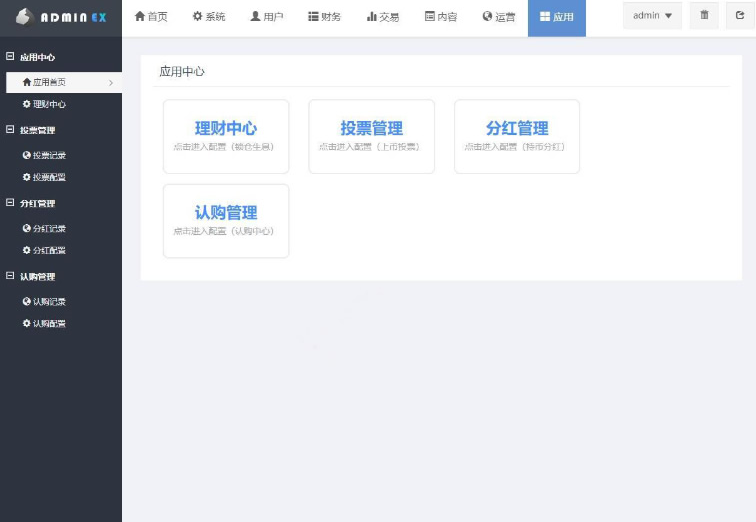This screenshot has width=756, height=522.
Task: Open the admin user dropdown
Action: 652,16
